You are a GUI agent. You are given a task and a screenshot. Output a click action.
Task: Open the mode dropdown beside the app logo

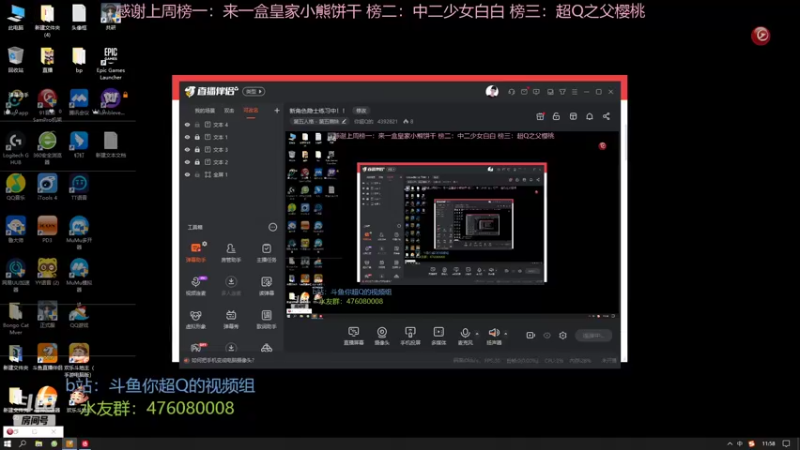(254, 91)
